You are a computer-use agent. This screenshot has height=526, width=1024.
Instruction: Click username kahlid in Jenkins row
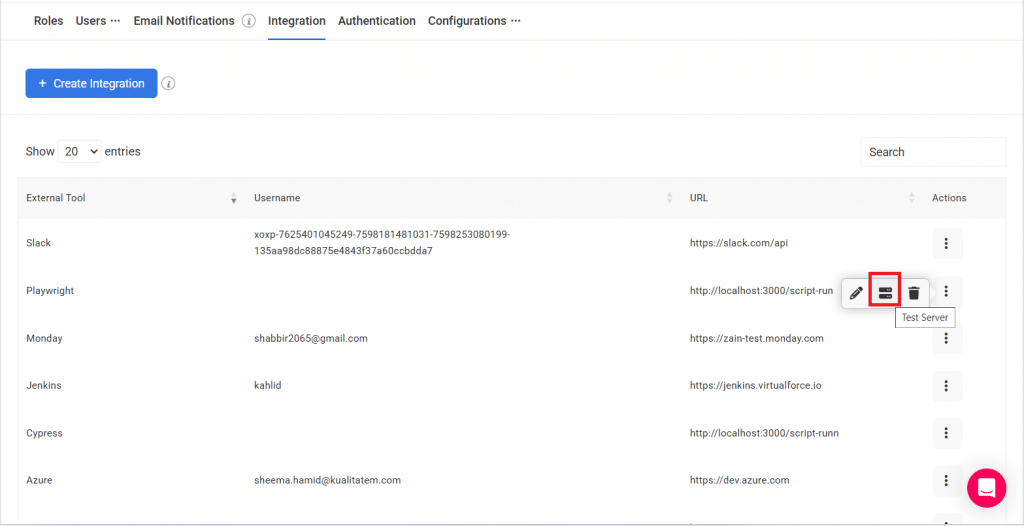pos(268,386)
